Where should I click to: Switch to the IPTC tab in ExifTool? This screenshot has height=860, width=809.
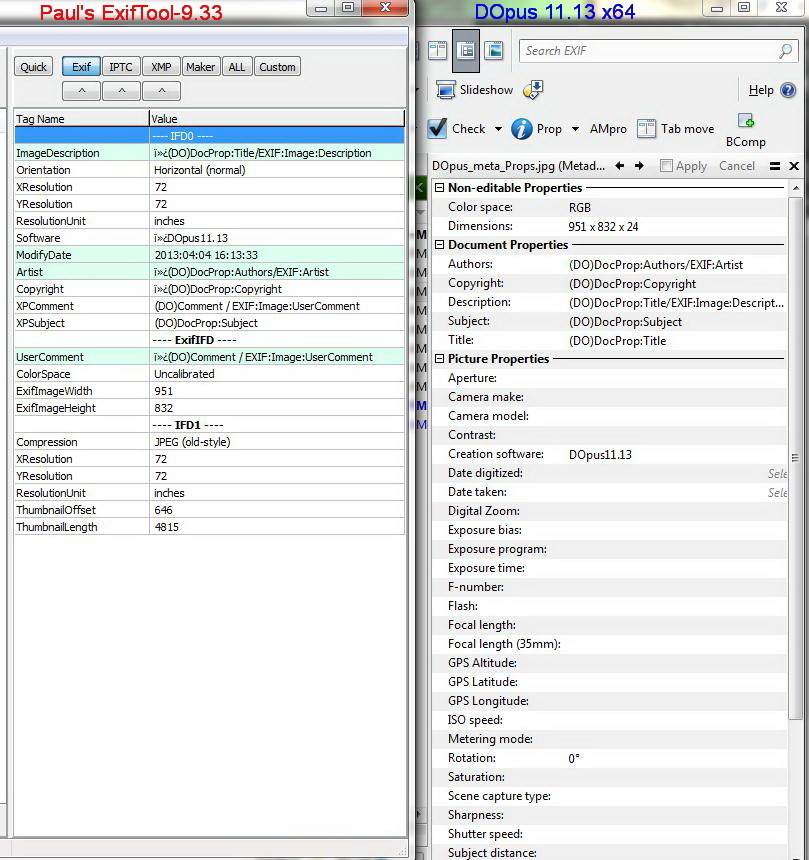click(120, 66)
